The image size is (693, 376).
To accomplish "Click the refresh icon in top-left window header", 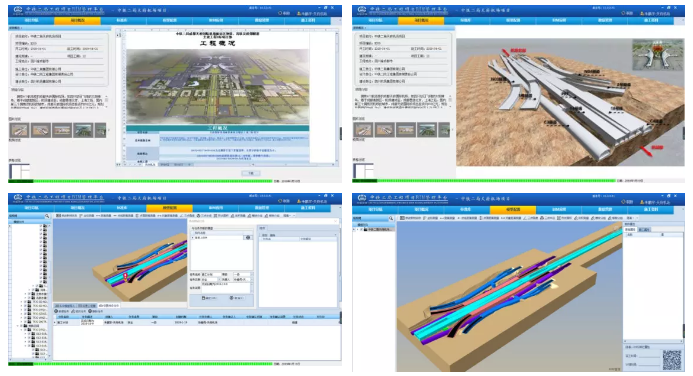I will [x=280, y=14].
